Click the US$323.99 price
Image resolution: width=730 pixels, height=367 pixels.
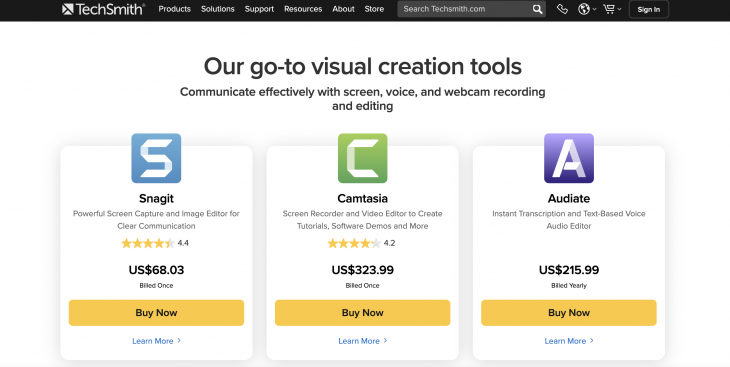point(363,270)
